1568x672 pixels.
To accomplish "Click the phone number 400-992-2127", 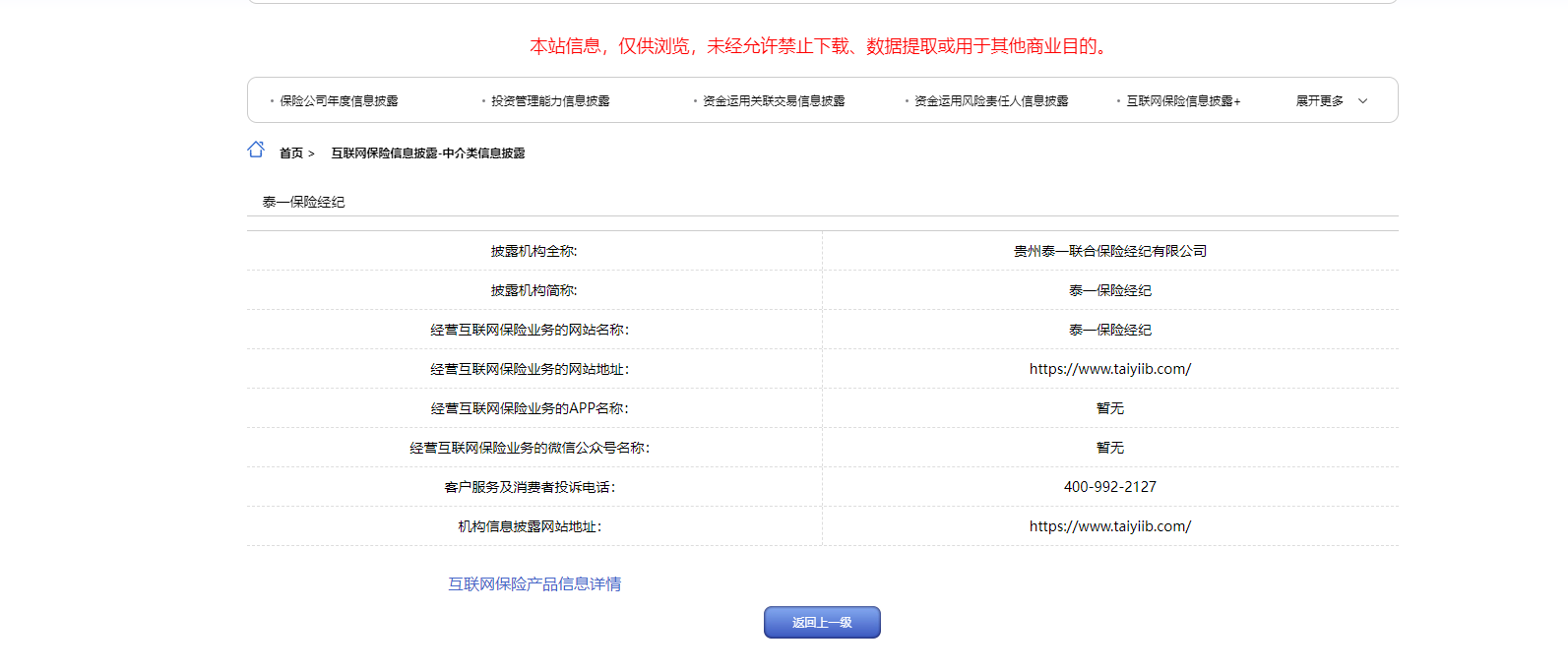I will 1109,487.
